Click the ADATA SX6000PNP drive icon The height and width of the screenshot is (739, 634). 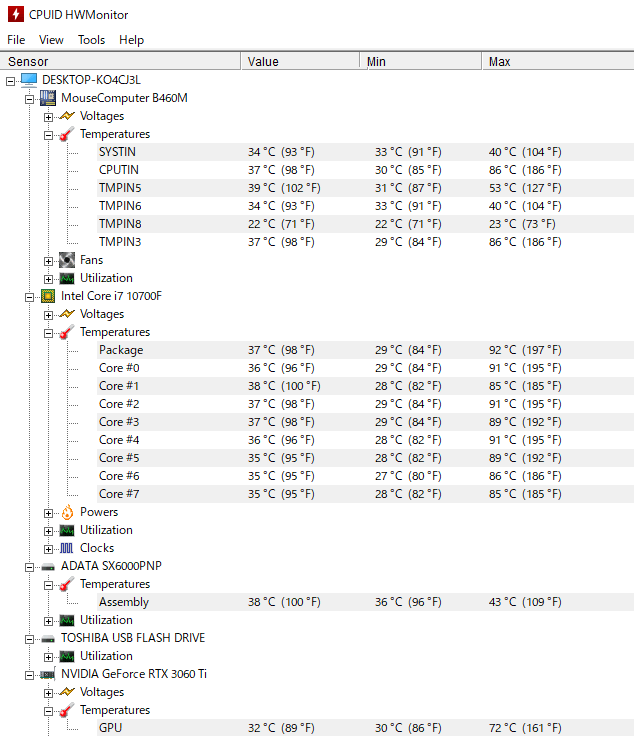[x=48, y=567]
